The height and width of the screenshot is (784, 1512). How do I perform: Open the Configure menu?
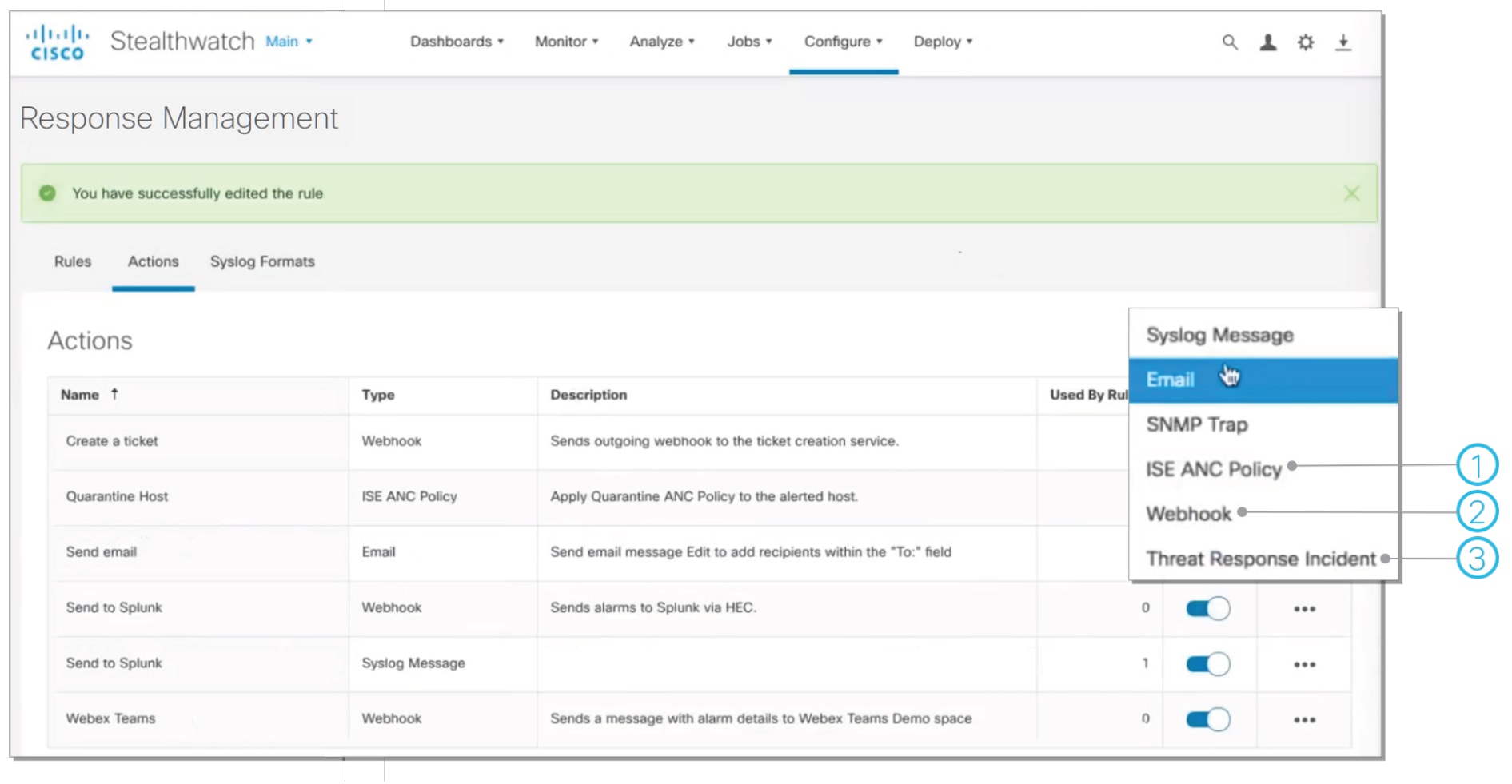(843, 42)
